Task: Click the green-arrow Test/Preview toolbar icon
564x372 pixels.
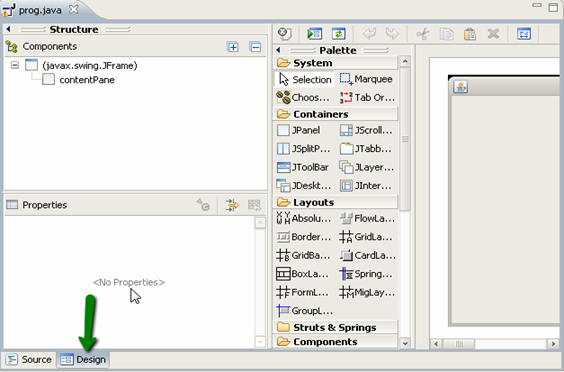Action: pos(314,34)
